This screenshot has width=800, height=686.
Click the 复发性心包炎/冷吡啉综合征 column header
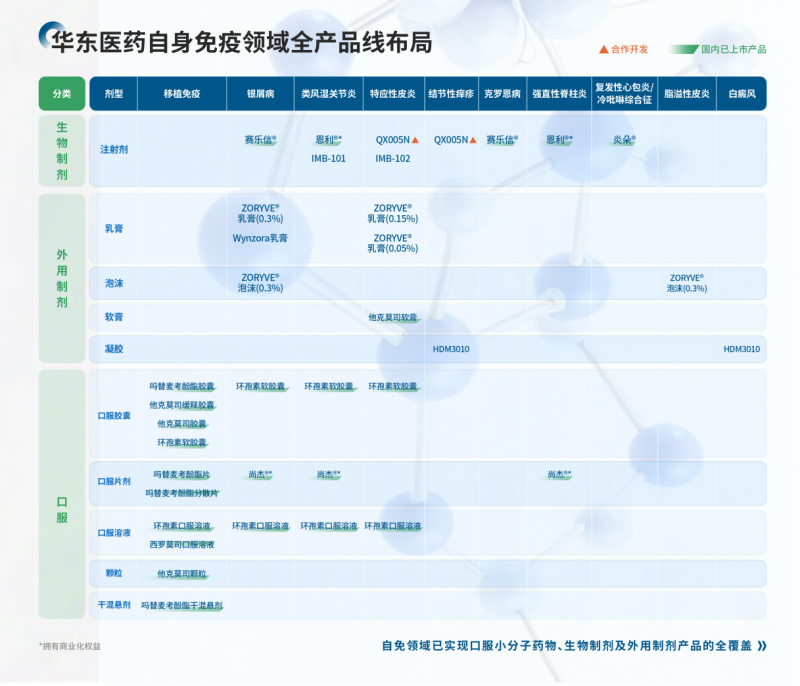coord(624,94)
